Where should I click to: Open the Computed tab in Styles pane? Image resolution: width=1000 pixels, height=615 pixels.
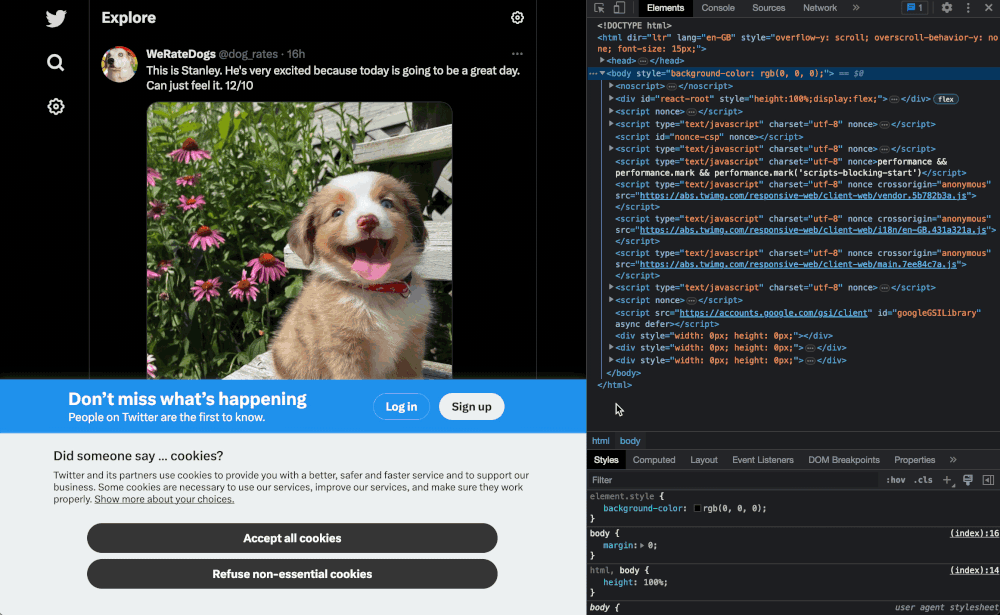click(655, 460)
